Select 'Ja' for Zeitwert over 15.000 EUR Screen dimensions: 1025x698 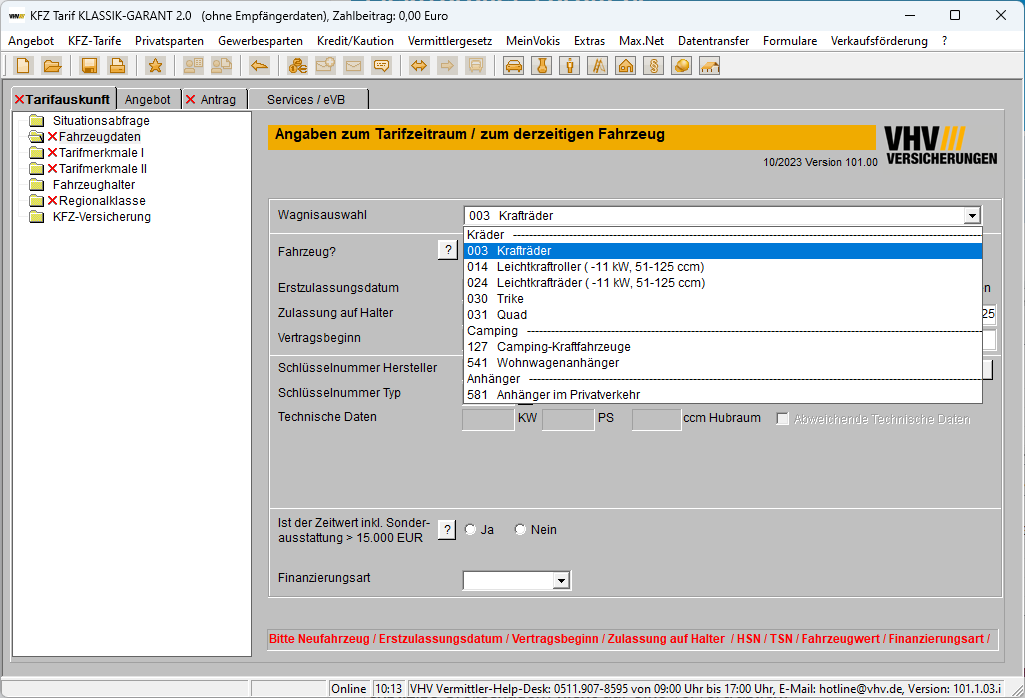coord(471,530)
